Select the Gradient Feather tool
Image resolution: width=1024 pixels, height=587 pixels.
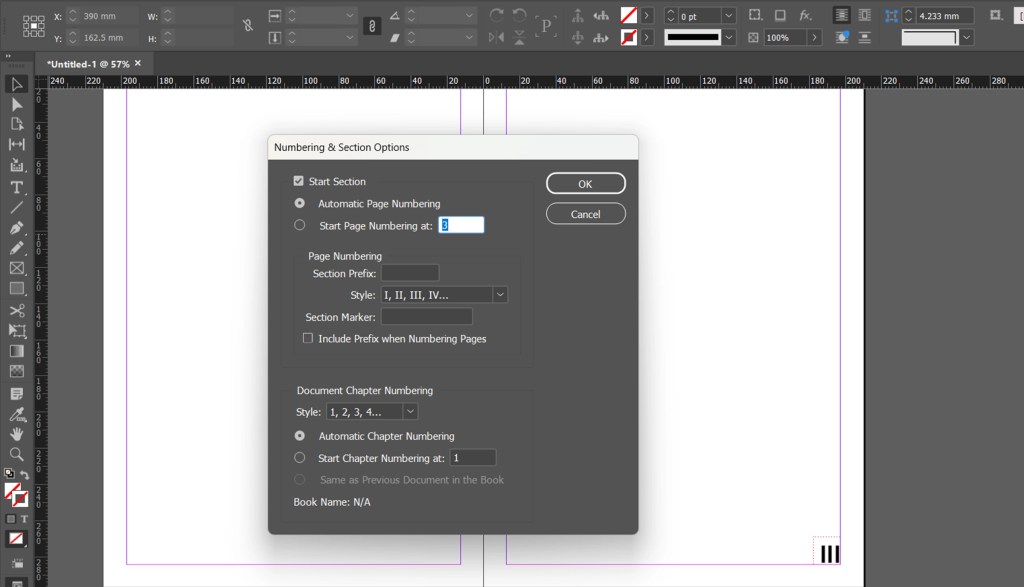tap(16, 372)
